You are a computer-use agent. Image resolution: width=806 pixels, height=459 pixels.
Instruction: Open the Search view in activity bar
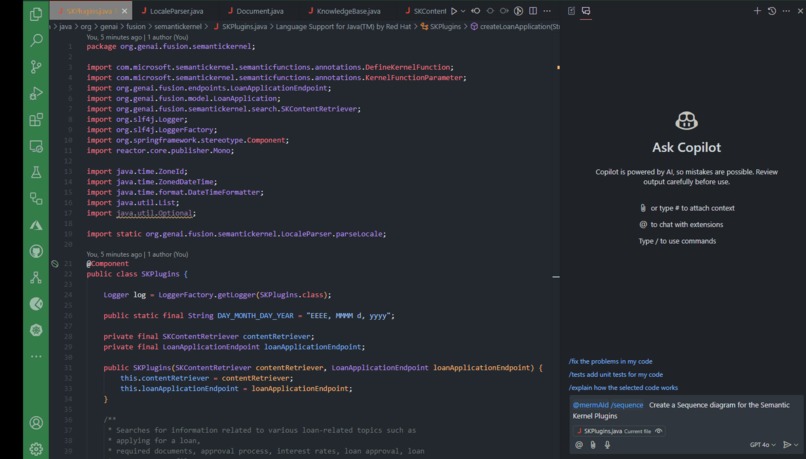36,40
